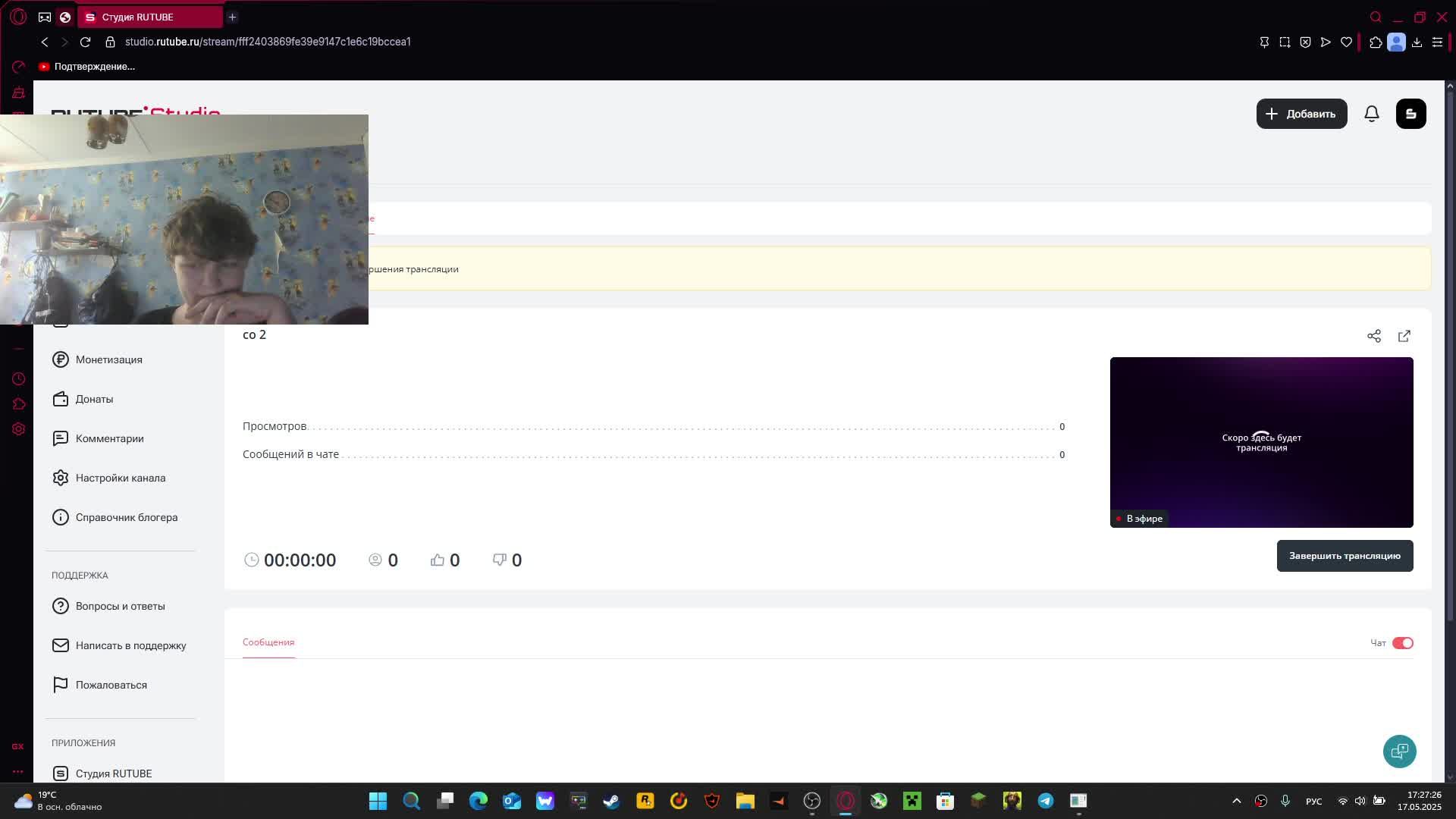Open Opera ad blocker shield icon
Viewport: 1456px width, 819px height.
pos(1305,42)
